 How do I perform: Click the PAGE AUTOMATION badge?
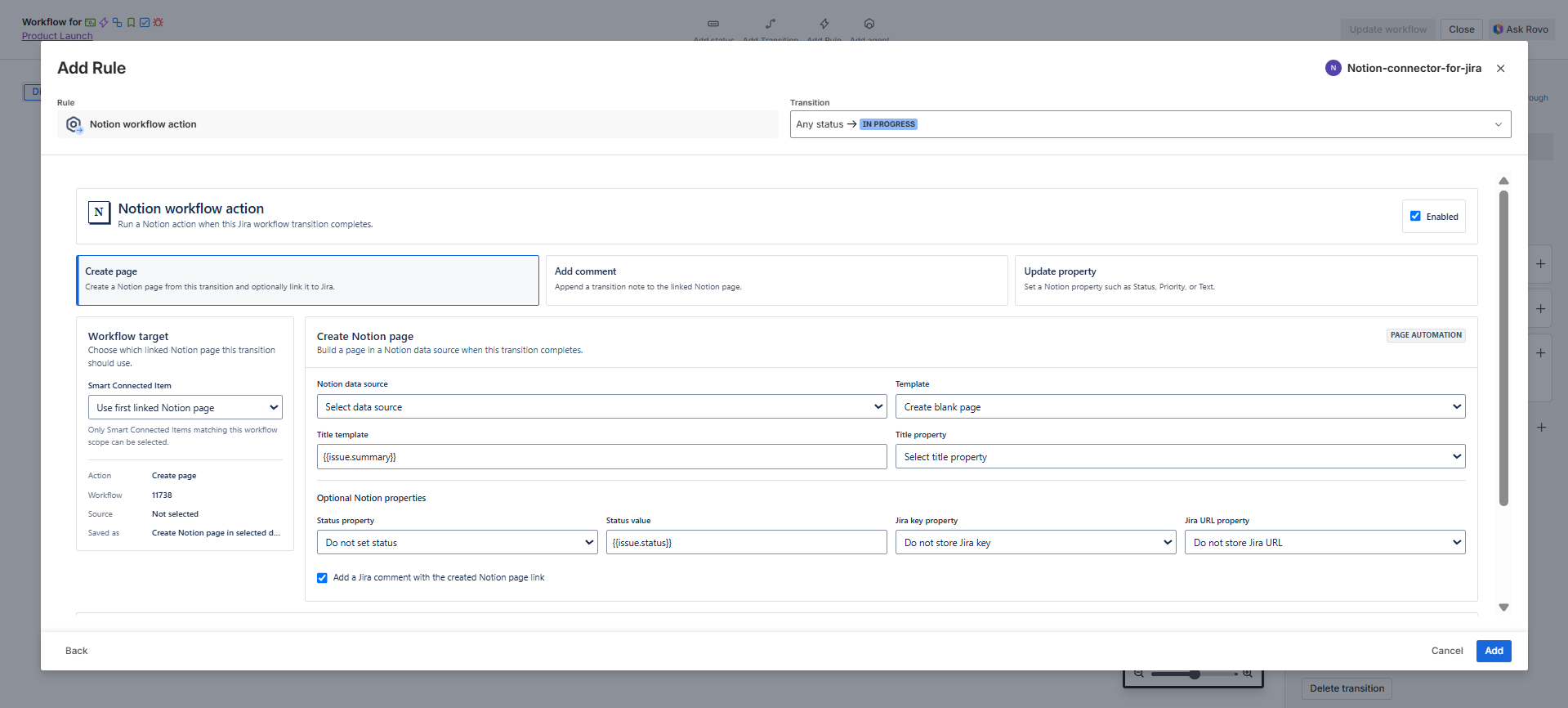(x=1426, y=335)
